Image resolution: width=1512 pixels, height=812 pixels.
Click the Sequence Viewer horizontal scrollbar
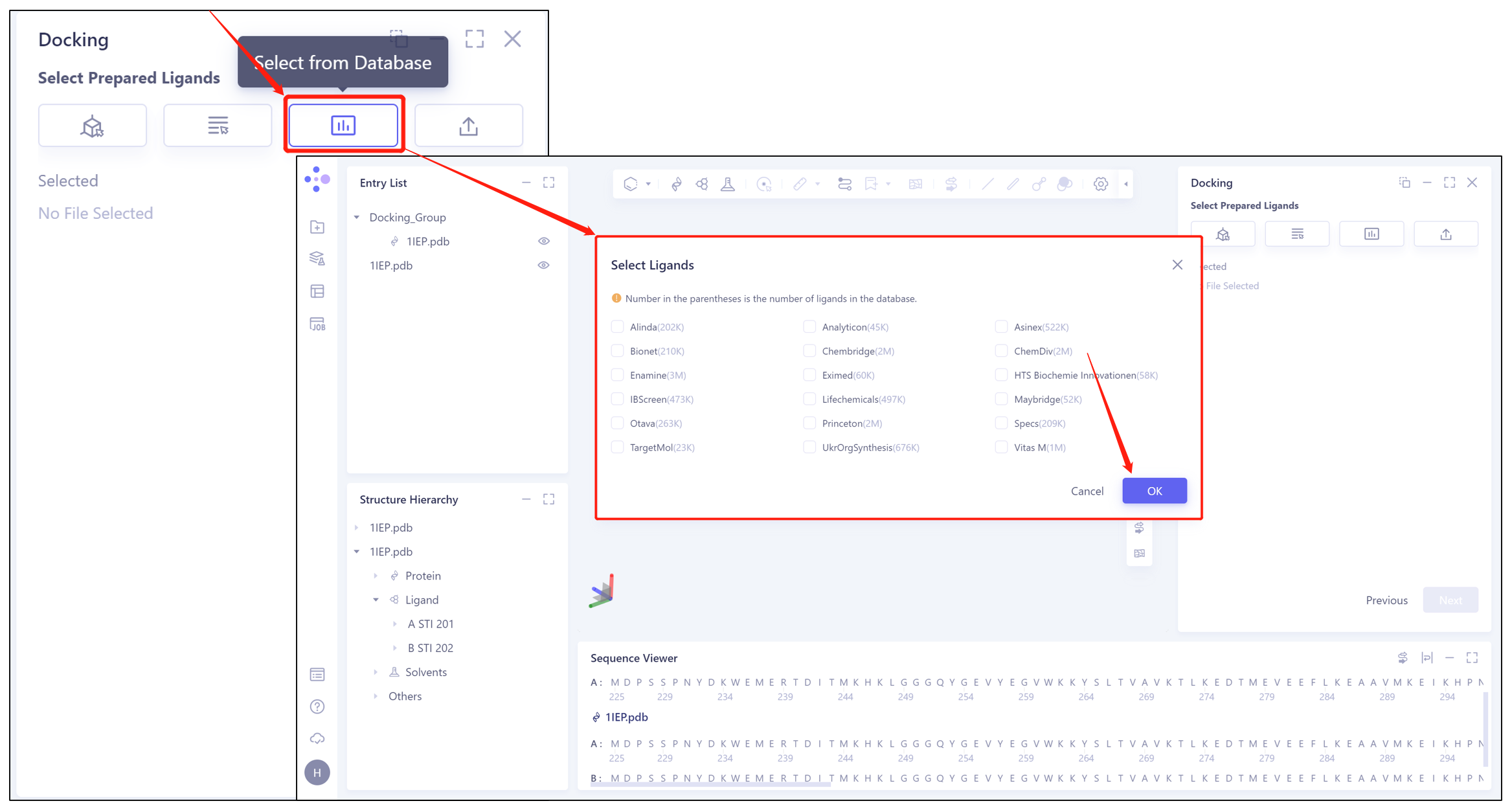(712, 783)
